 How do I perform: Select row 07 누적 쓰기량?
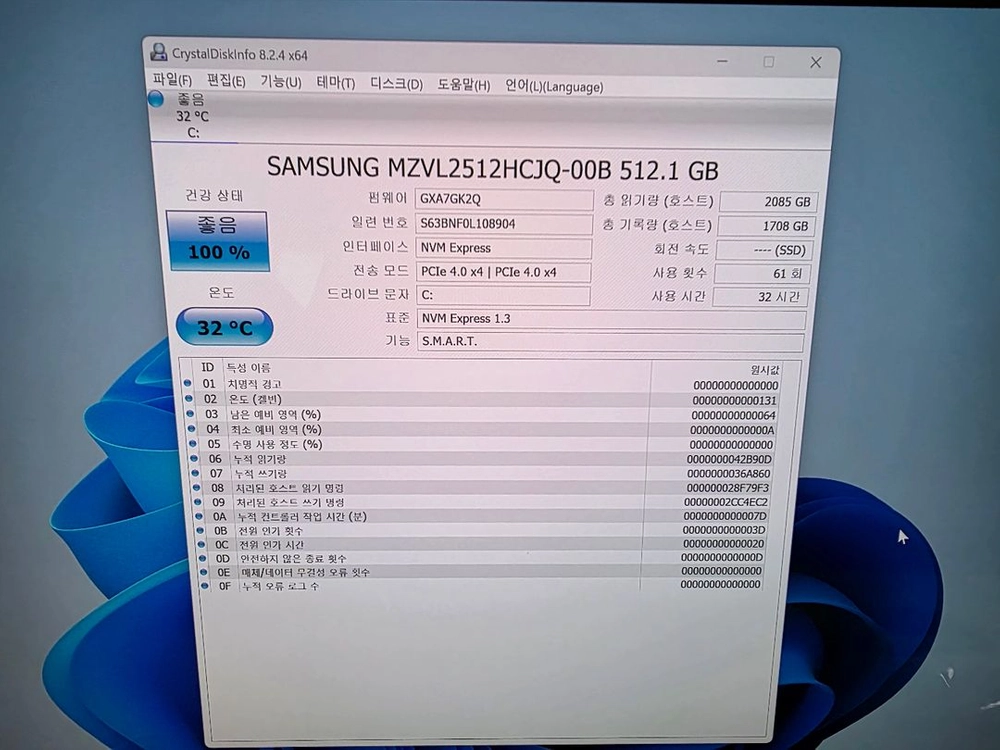(x=483, y=473)
